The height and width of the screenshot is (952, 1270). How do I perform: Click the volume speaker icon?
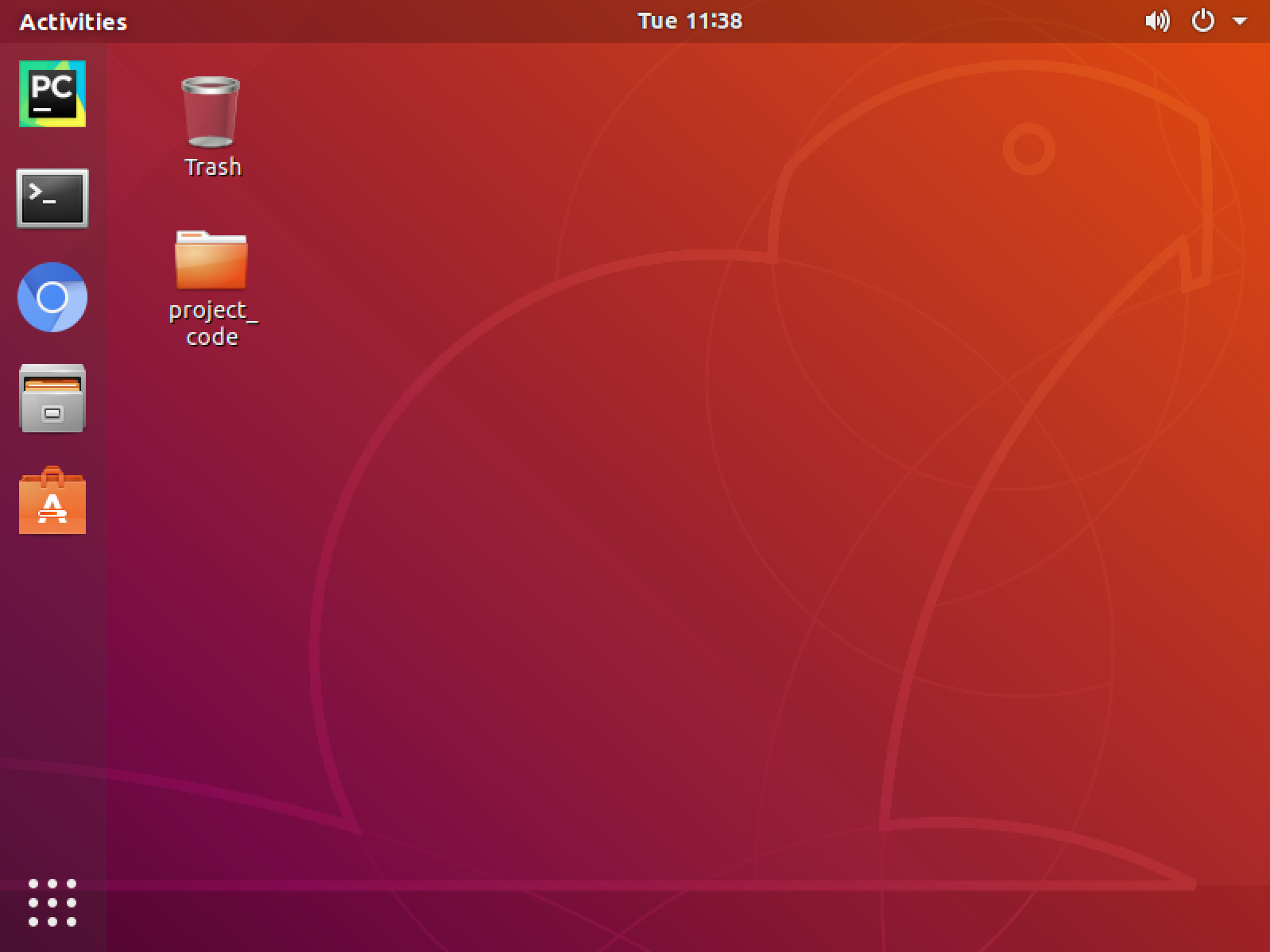pos(1157,21)
